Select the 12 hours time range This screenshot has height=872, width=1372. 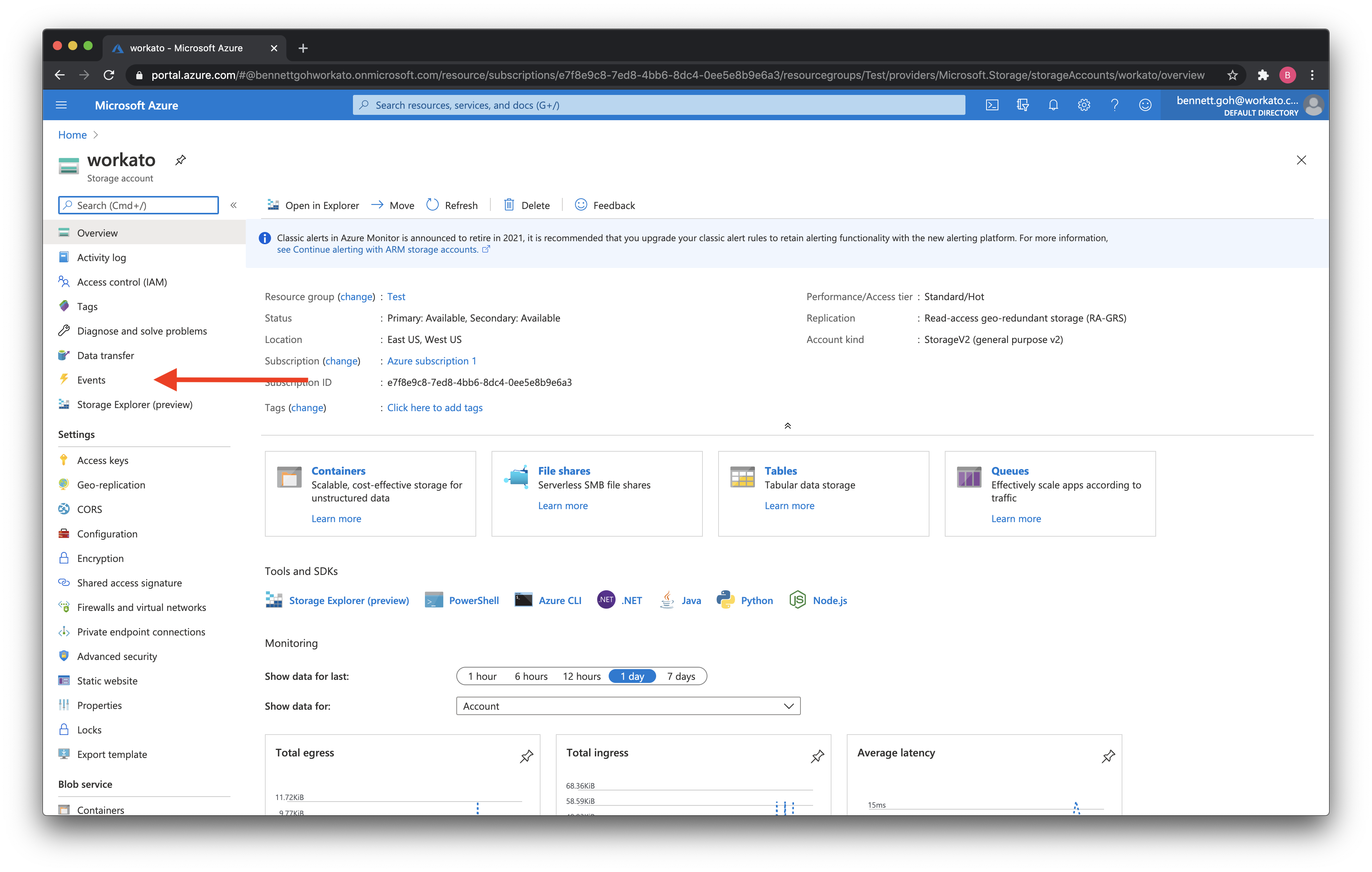pyautogui.click(x=581, y=676)
